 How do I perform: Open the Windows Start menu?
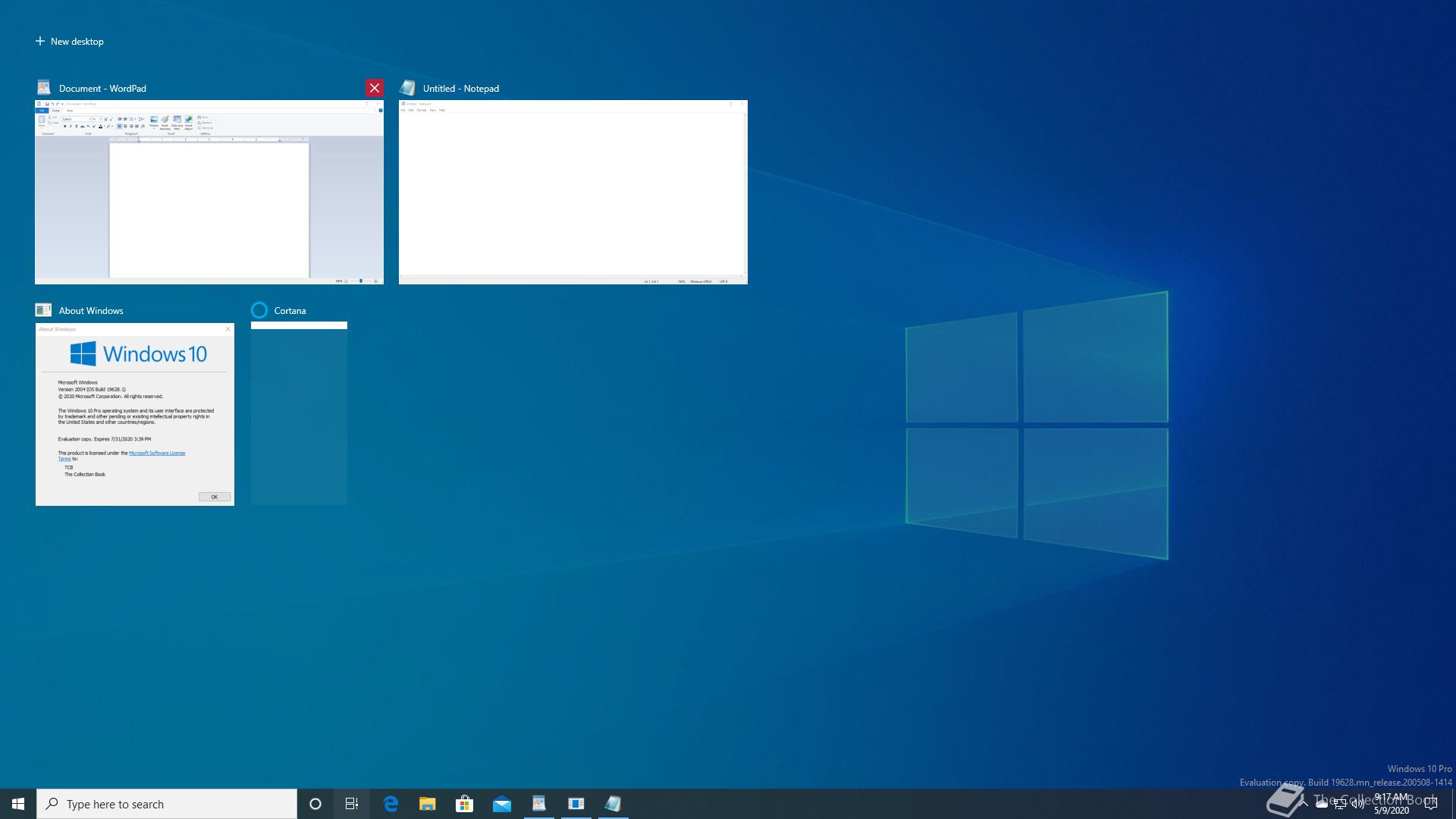tap(18, 804)
